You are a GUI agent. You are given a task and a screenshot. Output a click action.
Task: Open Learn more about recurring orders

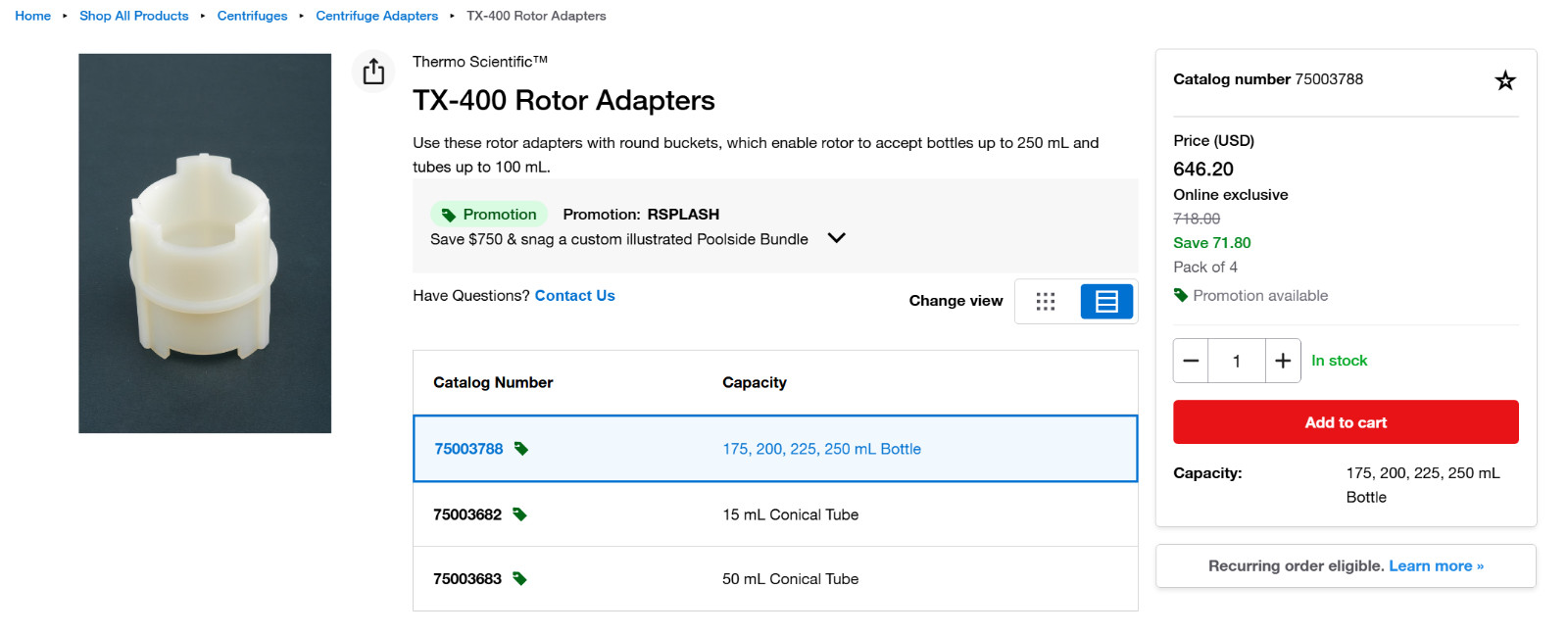click(x=1436, y=565)
